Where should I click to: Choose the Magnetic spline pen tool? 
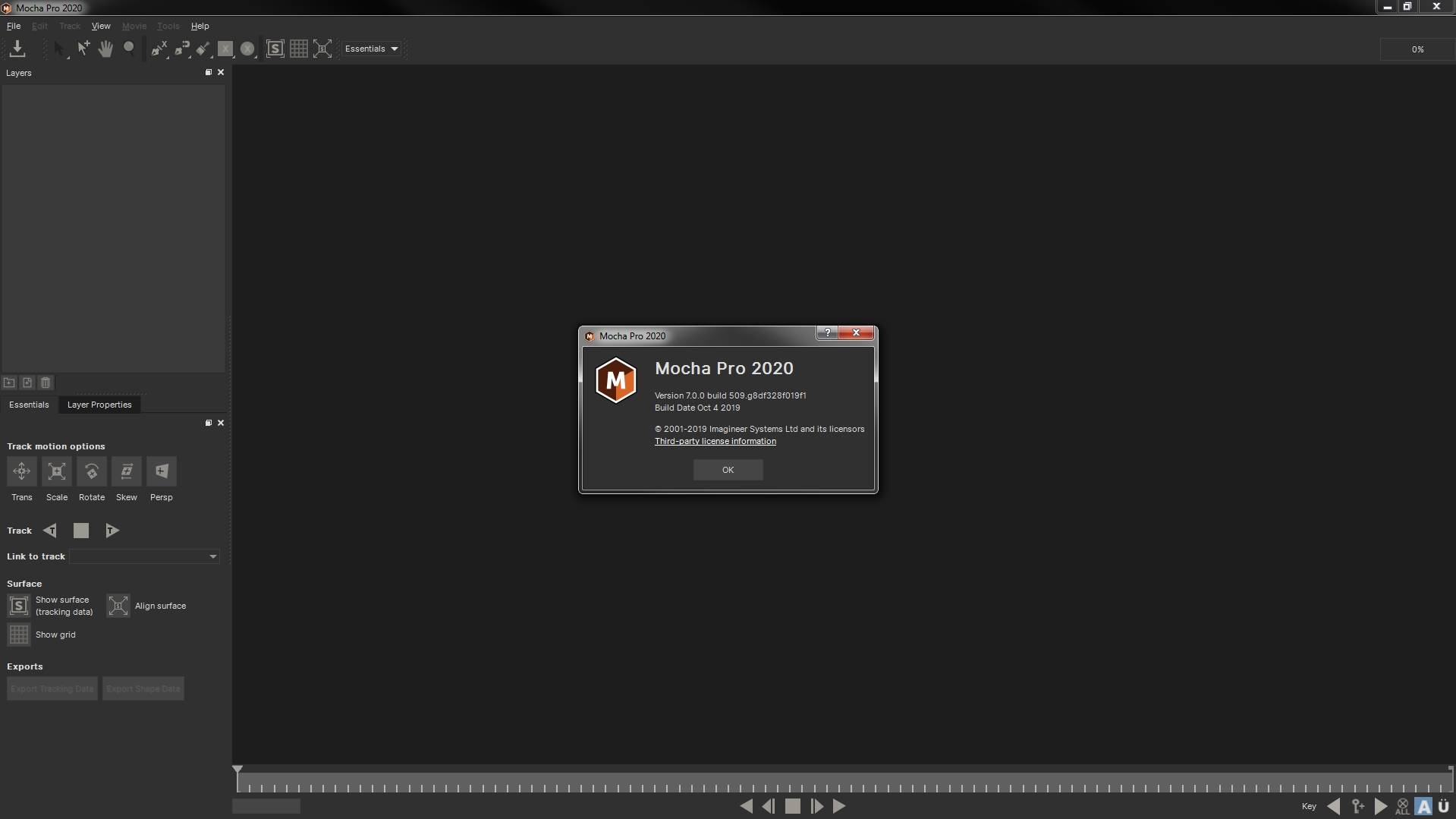[181, 49]
